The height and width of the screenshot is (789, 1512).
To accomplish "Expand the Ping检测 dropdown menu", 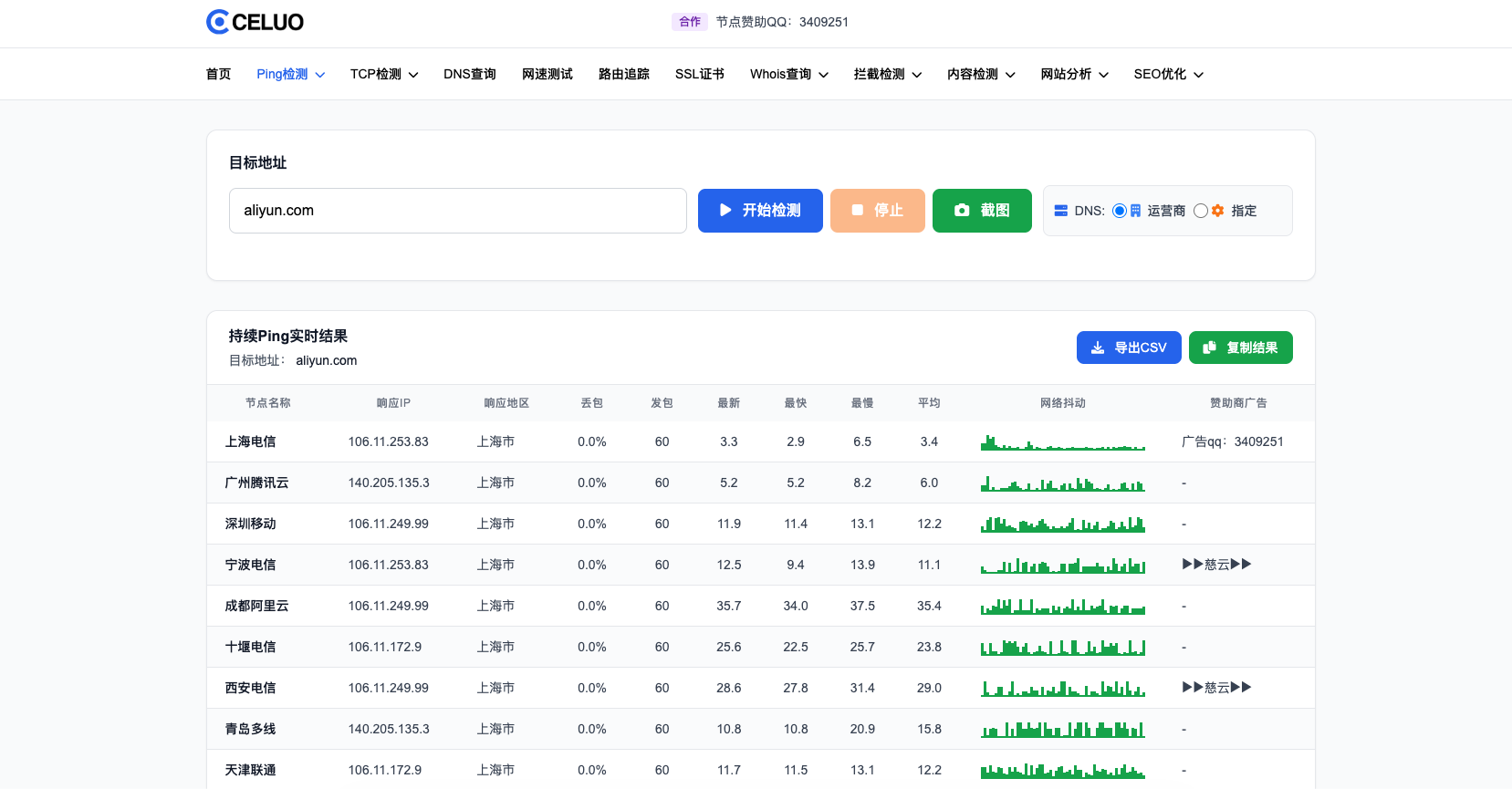I will (x=291, y=74).
